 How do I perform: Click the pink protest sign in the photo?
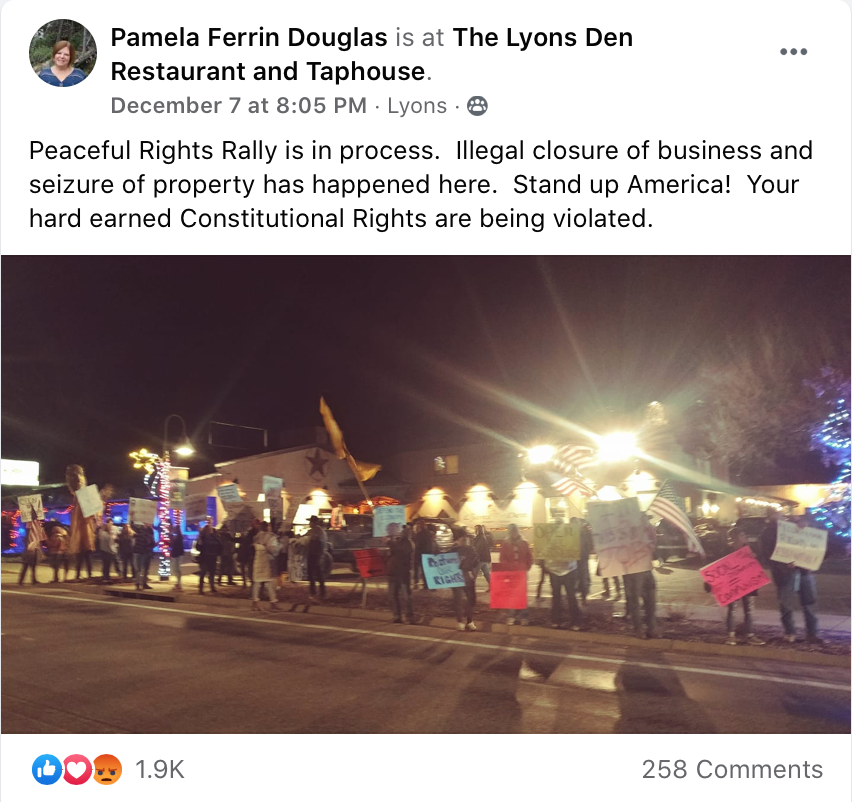[x=735, y=576]
